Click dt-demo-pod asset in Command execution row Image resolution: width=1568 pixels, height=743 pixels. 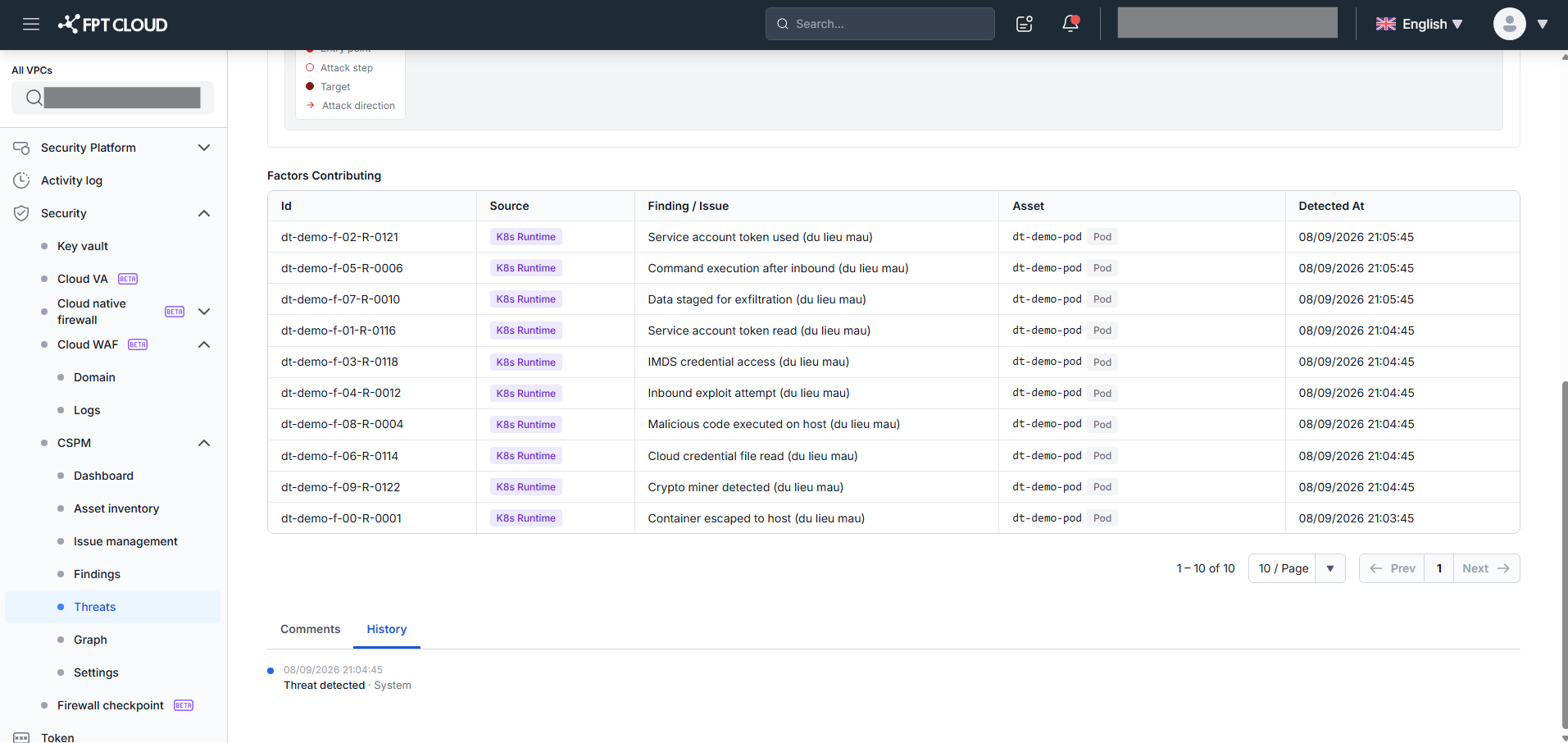click(1047, 268)
